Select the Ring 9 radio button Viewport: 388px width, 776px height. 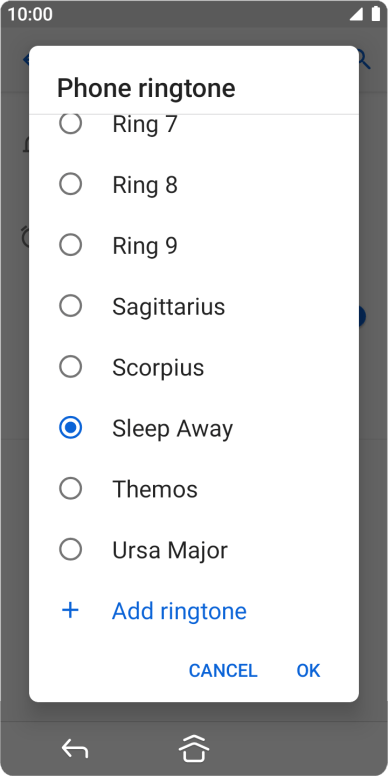click(70, 245)
